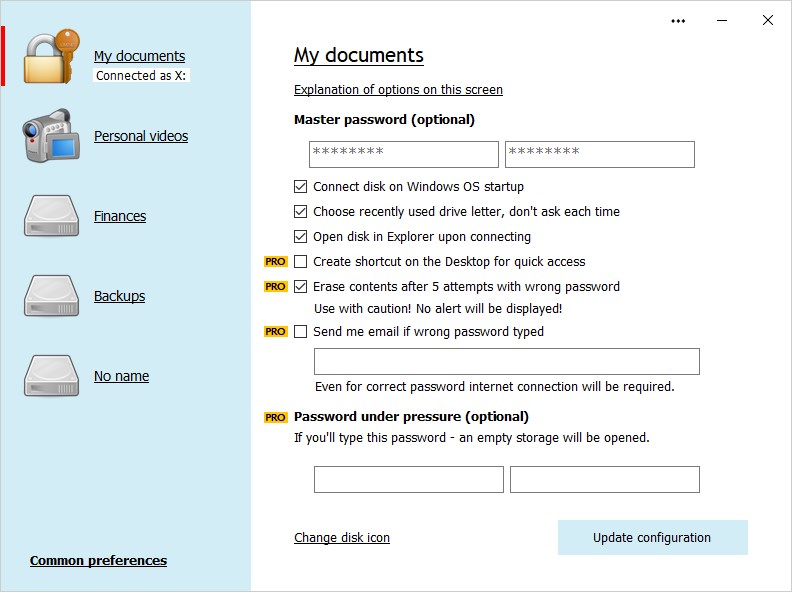Uncheck Choose recently used drive letter
This screenshot has height=592, width=792.
(x=301, y=212)
